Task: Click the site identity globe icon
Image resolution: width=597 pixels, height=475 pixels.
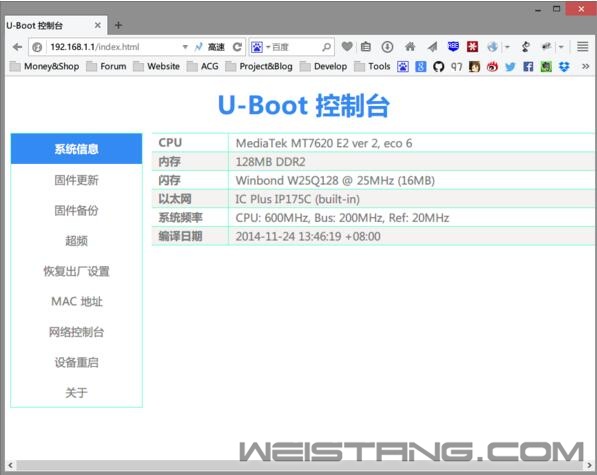Action: tap(37, 47)
